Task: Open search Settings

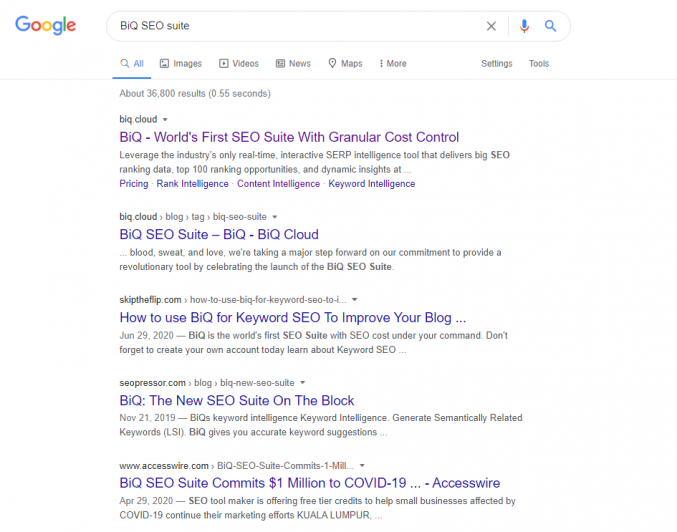Action: pyautogui.click(x=497, y=63)
